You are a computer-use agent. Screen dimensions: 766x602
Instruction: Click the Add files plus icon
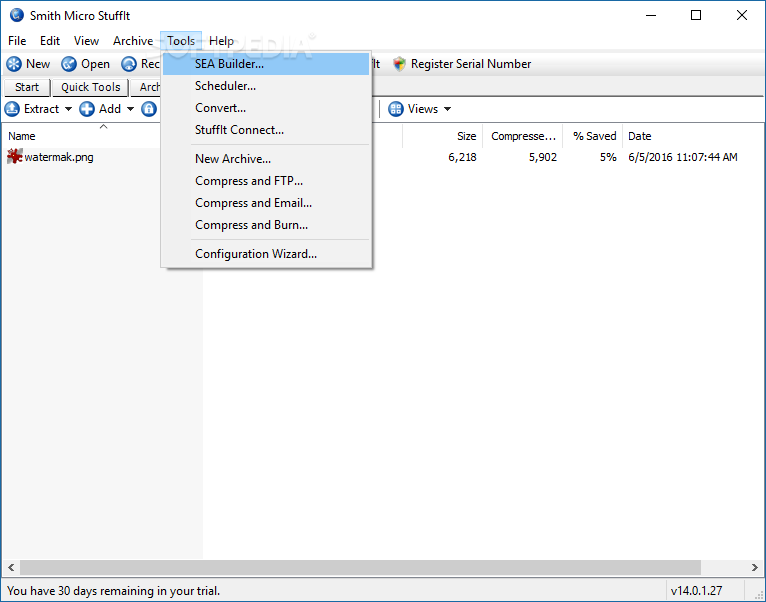pos(87,109)
